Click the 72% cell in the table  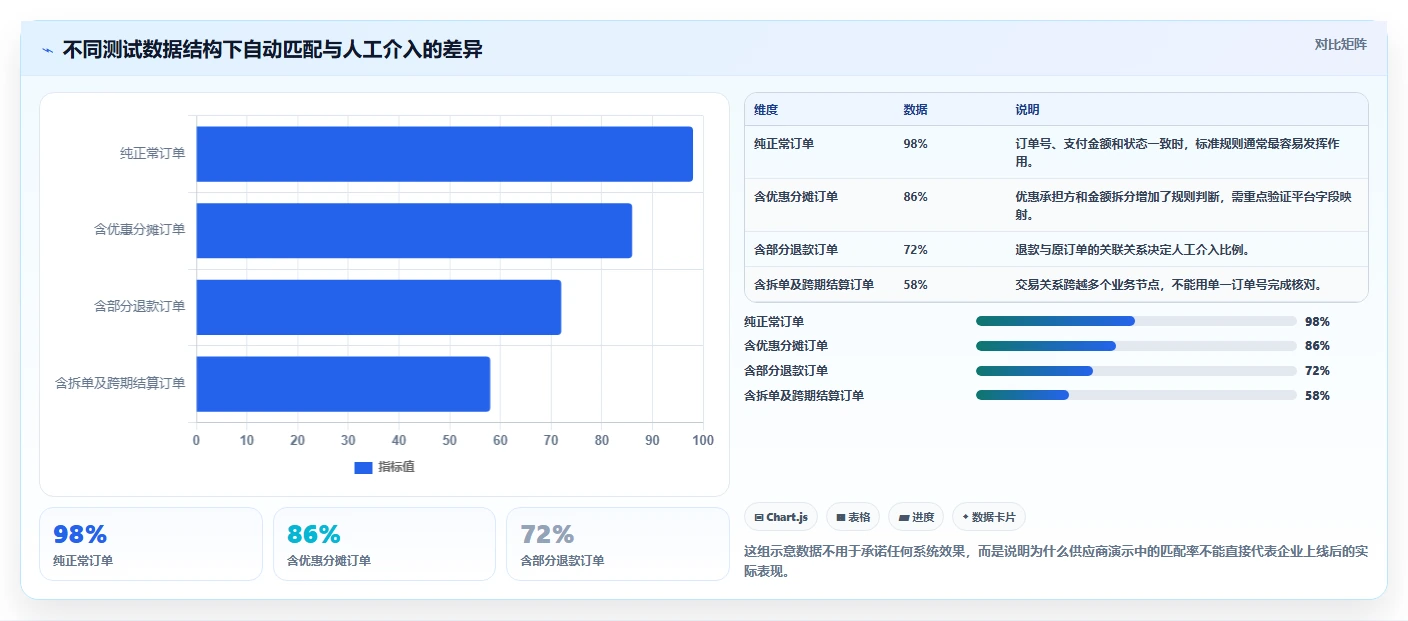tap(915, 250)
